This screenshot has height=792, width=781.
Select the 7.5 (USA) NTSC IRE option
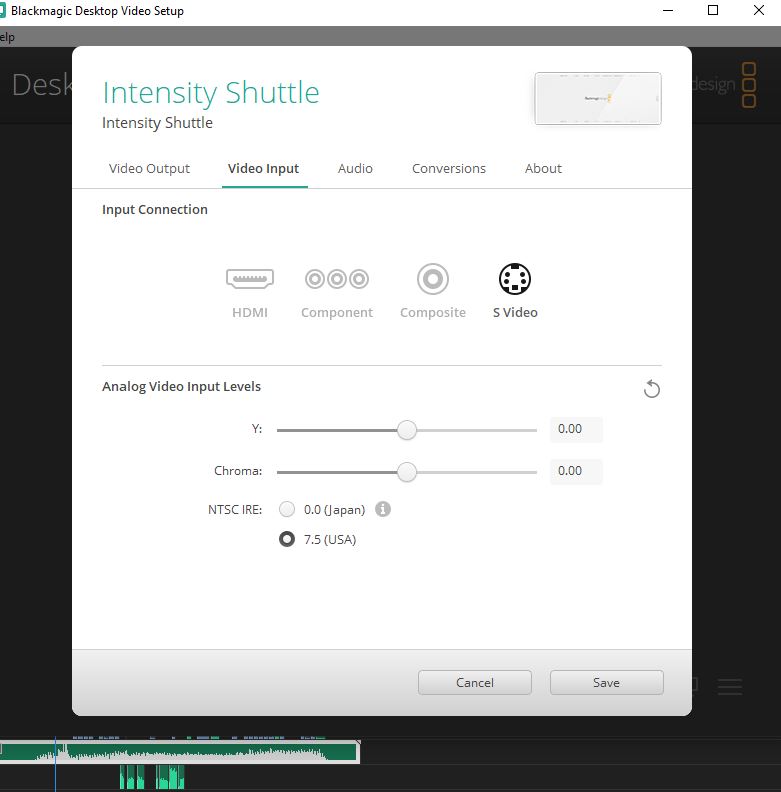tap(287, 539)
